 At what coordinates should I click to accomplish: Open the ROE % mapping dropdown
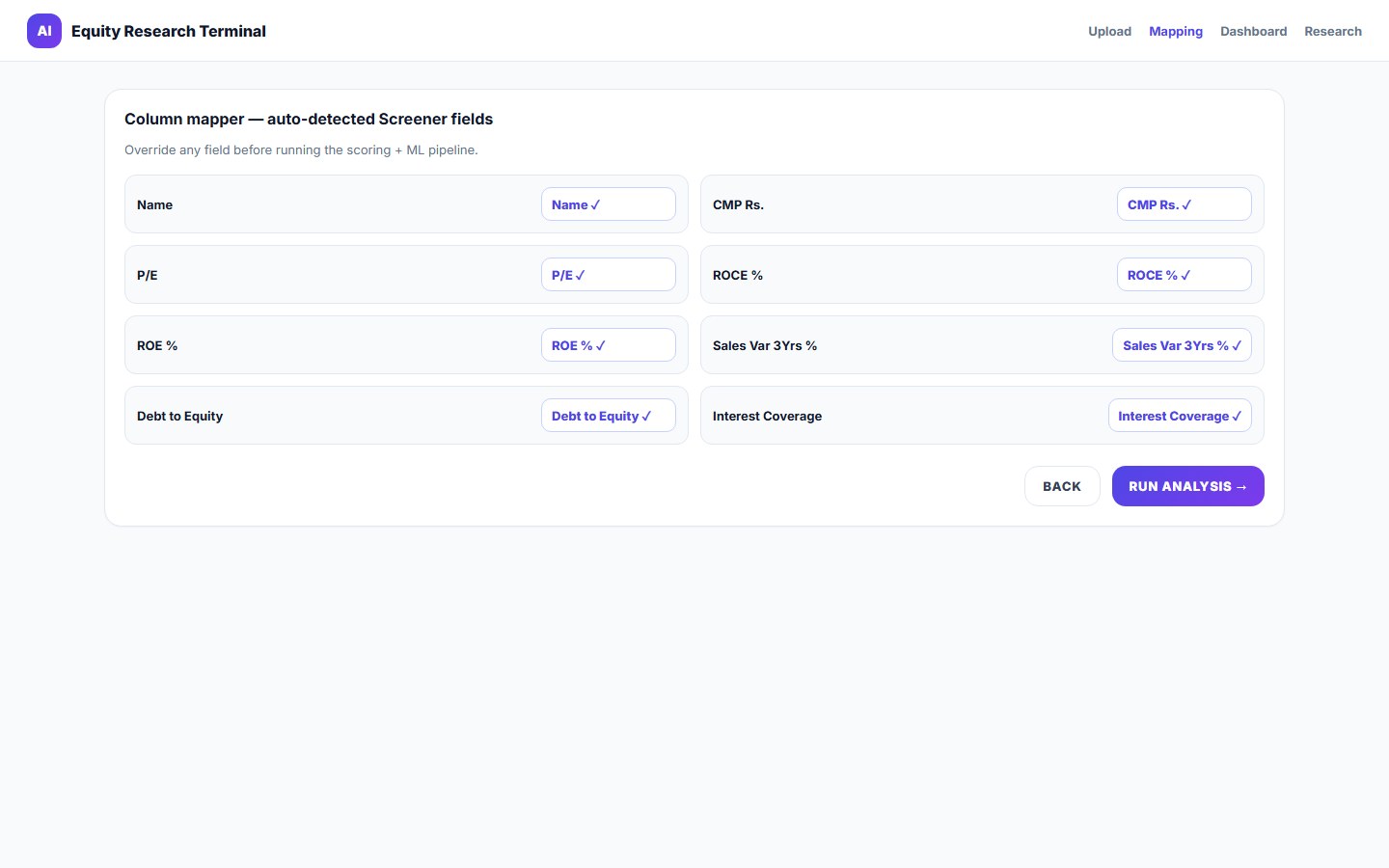(609, 345)
